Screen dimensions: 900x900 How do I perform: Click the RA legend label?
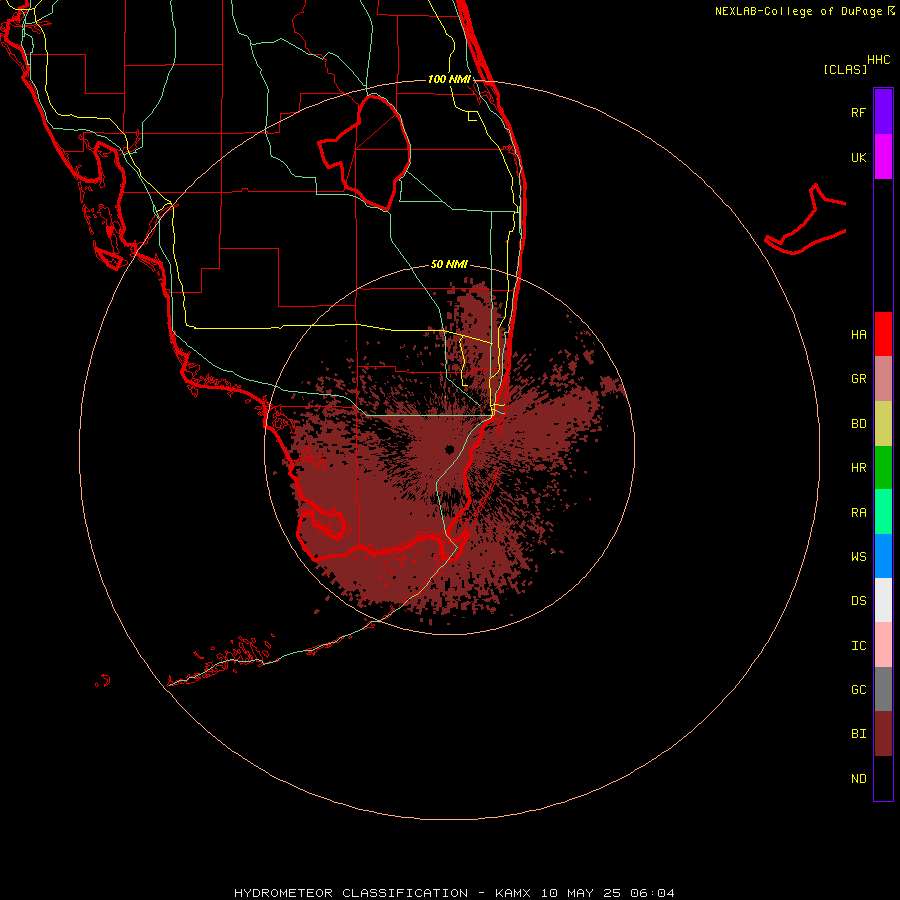(x=858, y=513)
